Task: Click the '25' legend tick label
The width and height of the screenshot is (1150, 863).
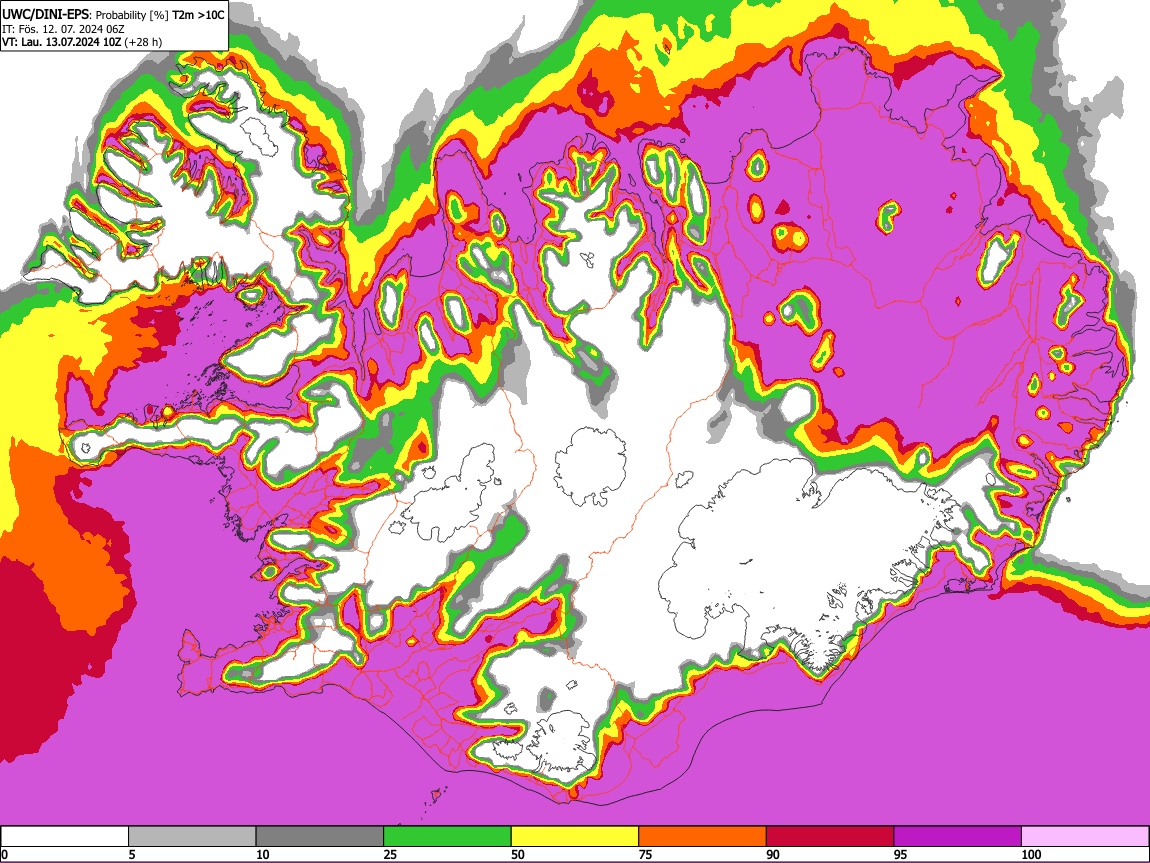Action: (390, 854)
